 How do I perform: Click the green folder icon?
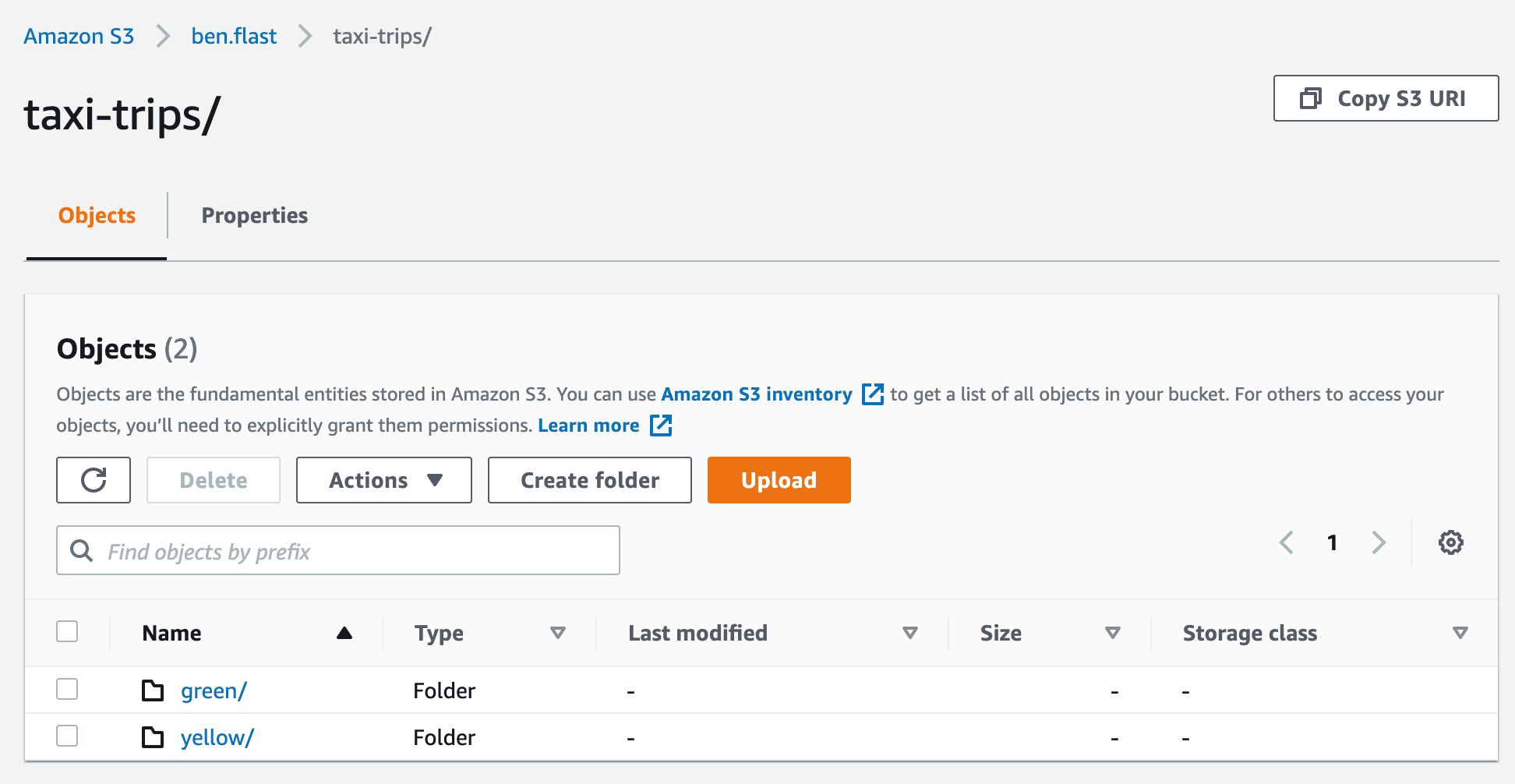click(153, 690)
